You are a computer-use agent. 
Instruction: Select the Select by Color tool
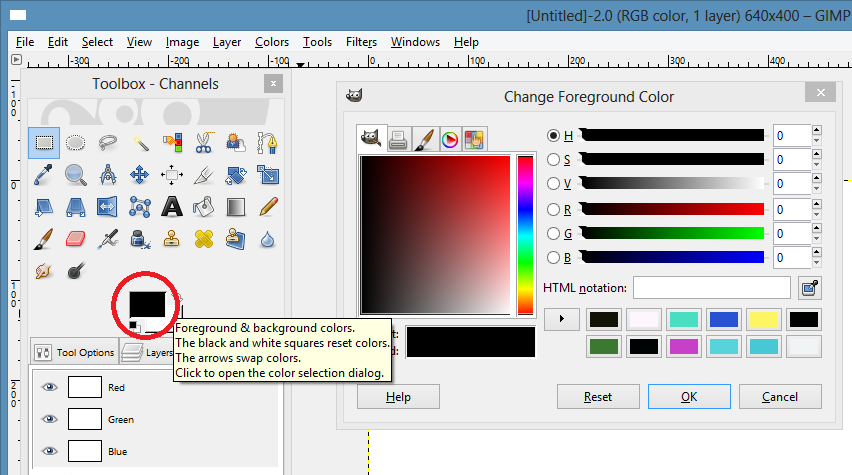click(172, 143)
